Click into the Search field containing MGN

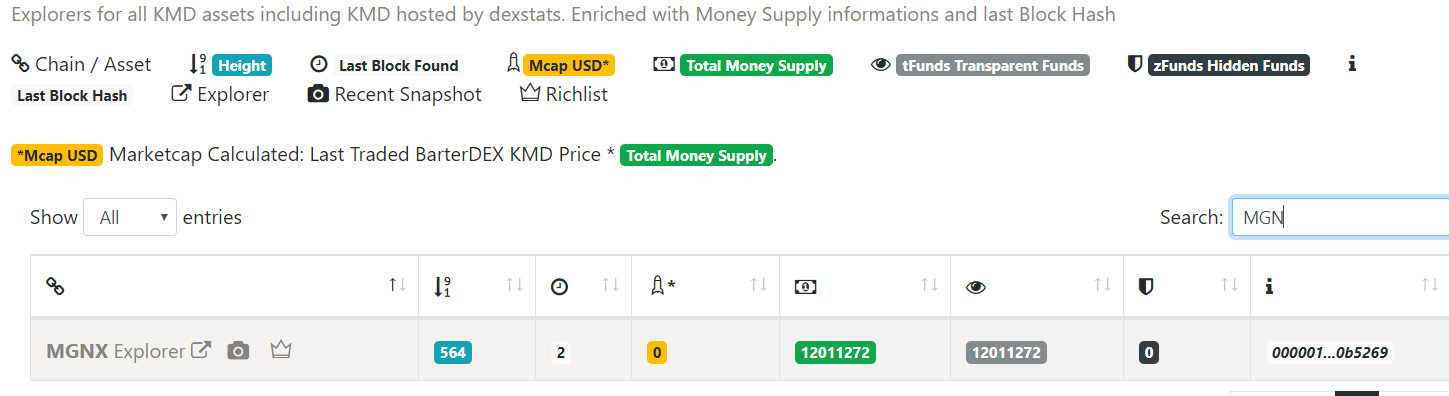(1340, 217)
